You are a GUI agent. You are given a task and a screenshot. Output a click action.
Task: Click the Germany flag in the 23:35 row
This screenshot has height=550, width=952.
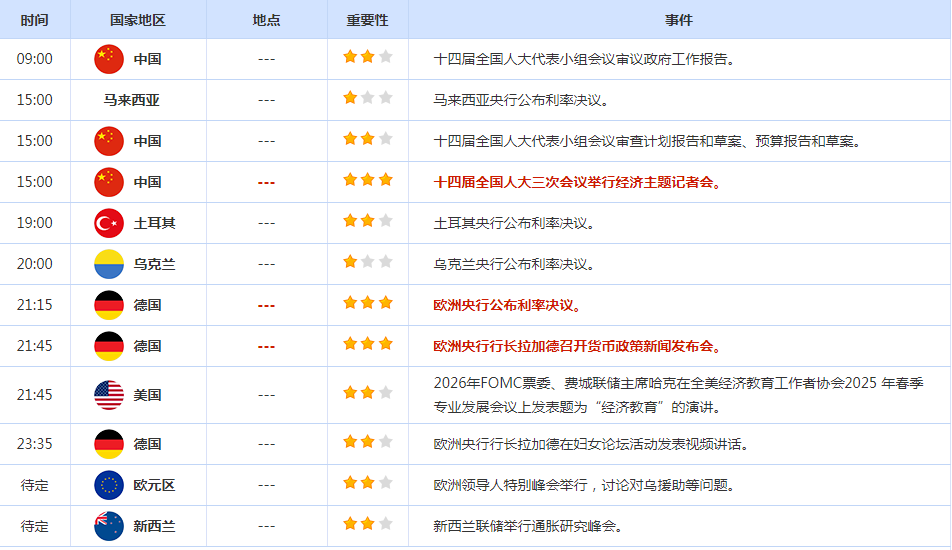108,444
